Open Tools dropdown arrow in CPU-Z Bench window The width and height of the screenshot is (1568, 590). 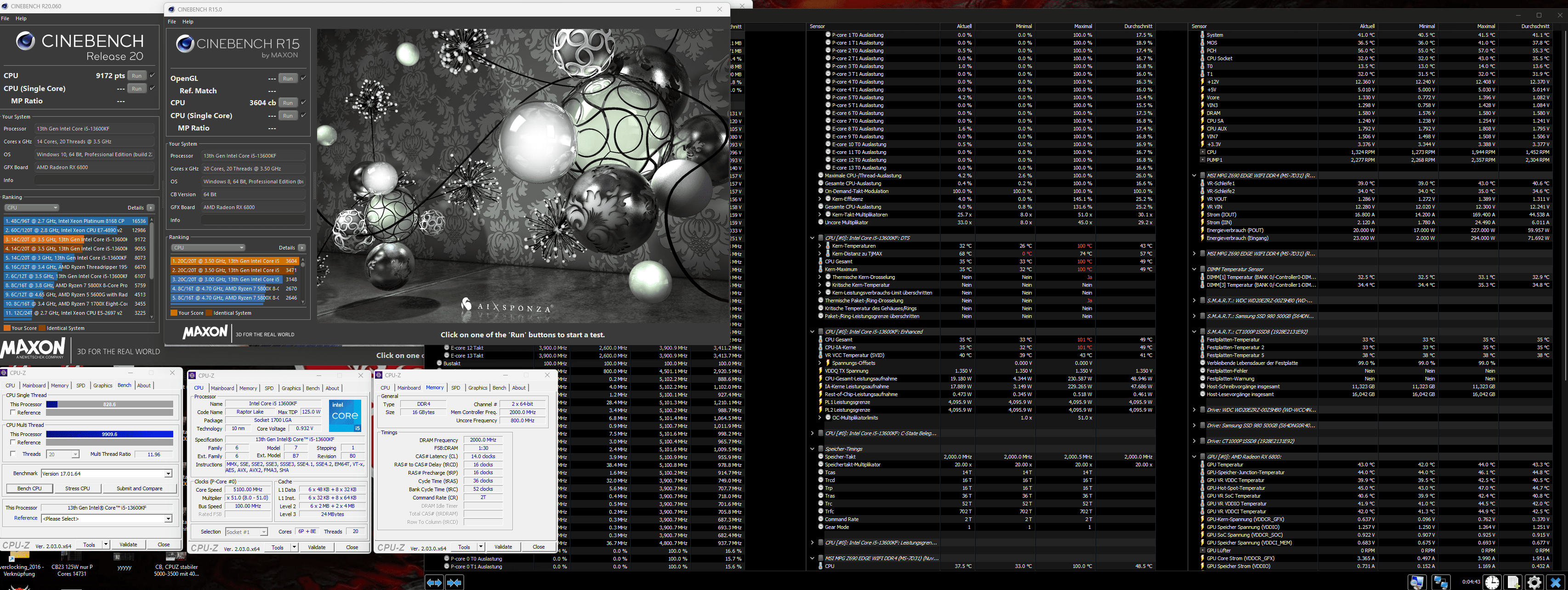[x=105, y=545]
